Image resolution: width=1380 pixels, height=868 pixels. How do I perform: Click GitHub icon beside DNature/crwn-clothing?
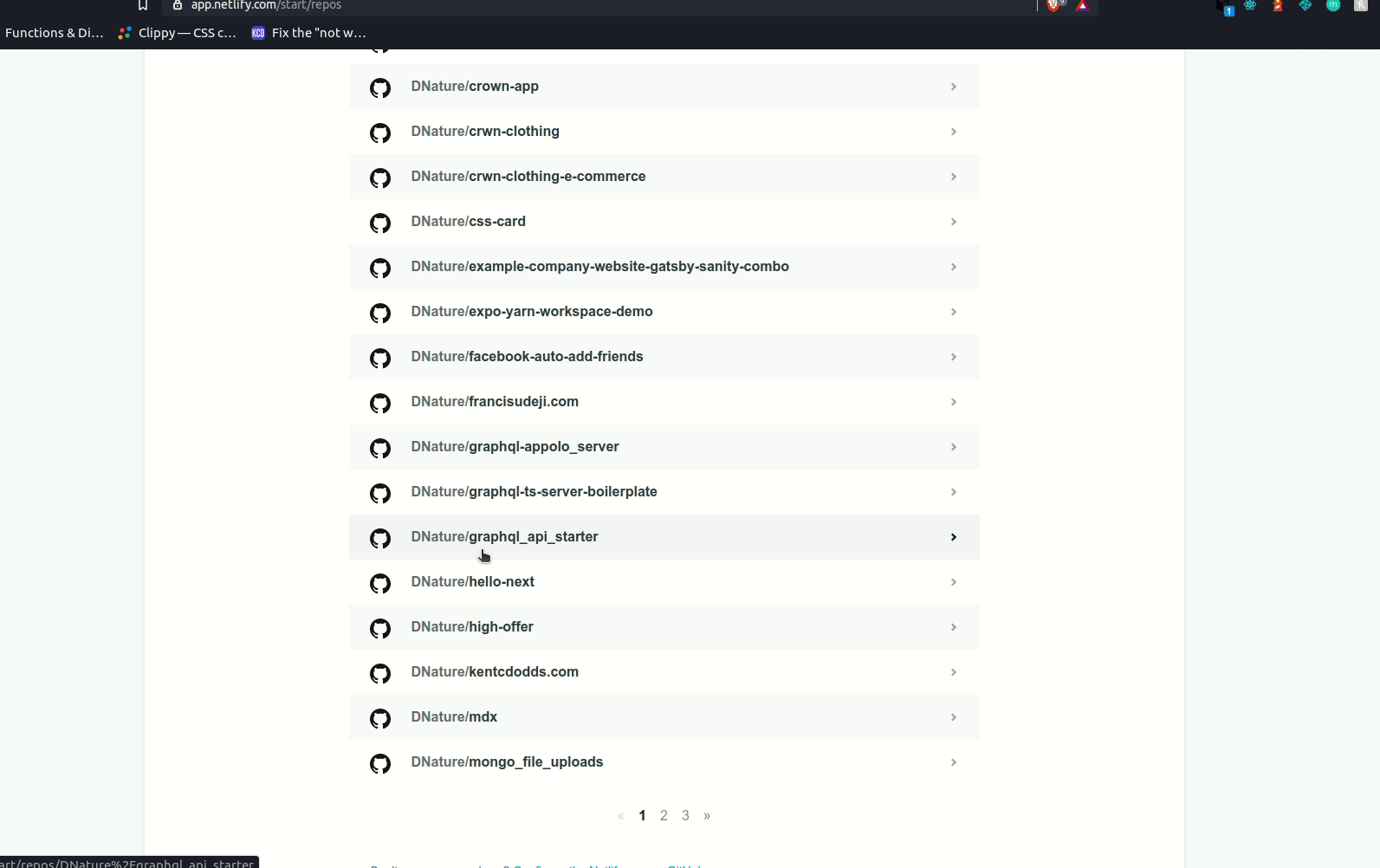[380, 133]
